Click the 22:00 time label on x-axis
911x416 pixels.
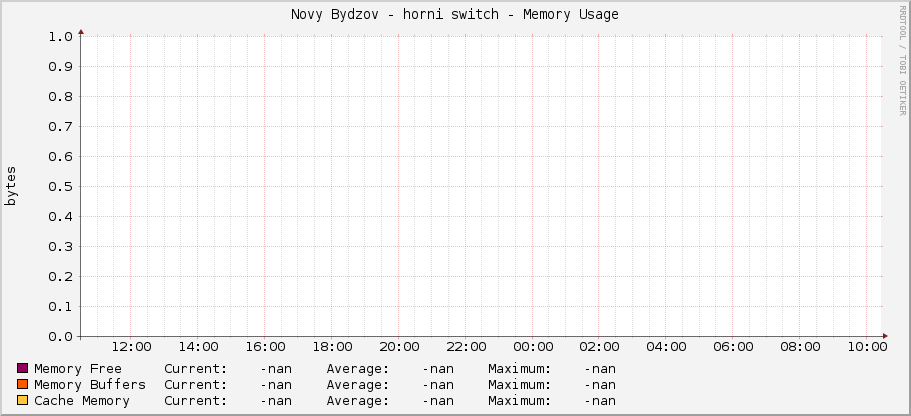pos(466,347)
